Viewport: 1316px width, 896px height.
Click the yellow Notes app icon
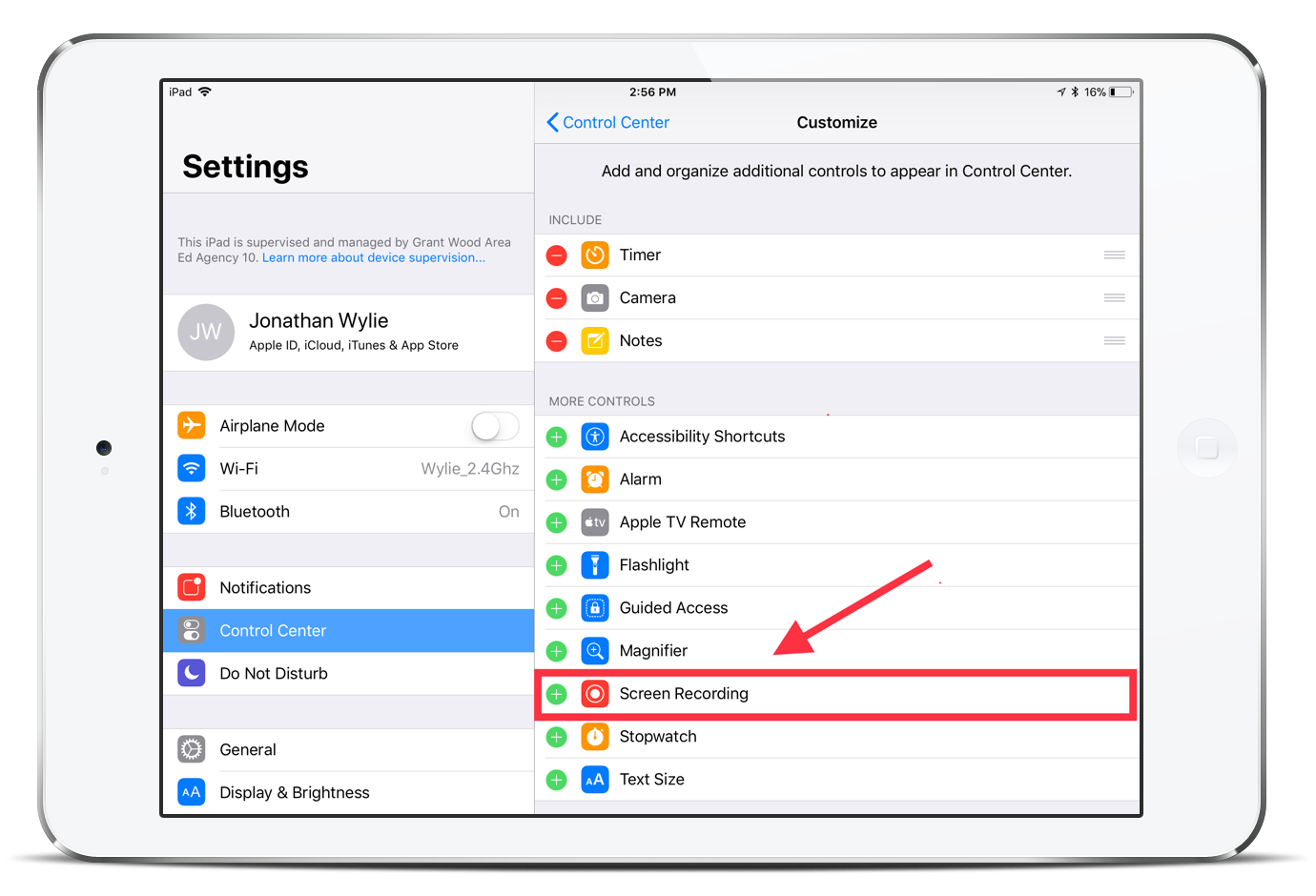(x=595, y=341)
